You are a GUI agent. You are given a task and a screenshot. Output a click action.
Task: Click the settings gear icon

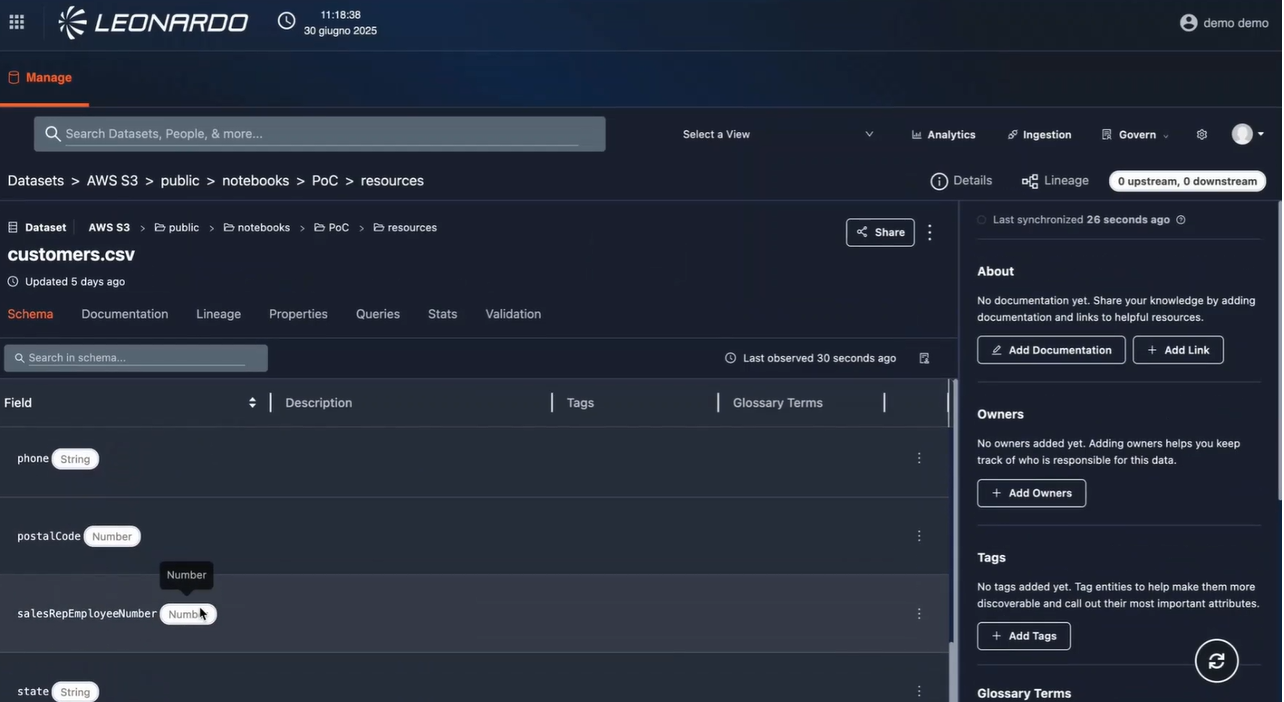click(1202, 134)
